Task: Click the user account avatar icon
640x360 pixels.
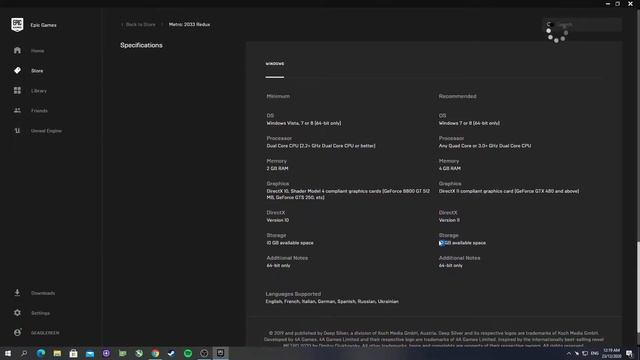Action: coord(17,333)
